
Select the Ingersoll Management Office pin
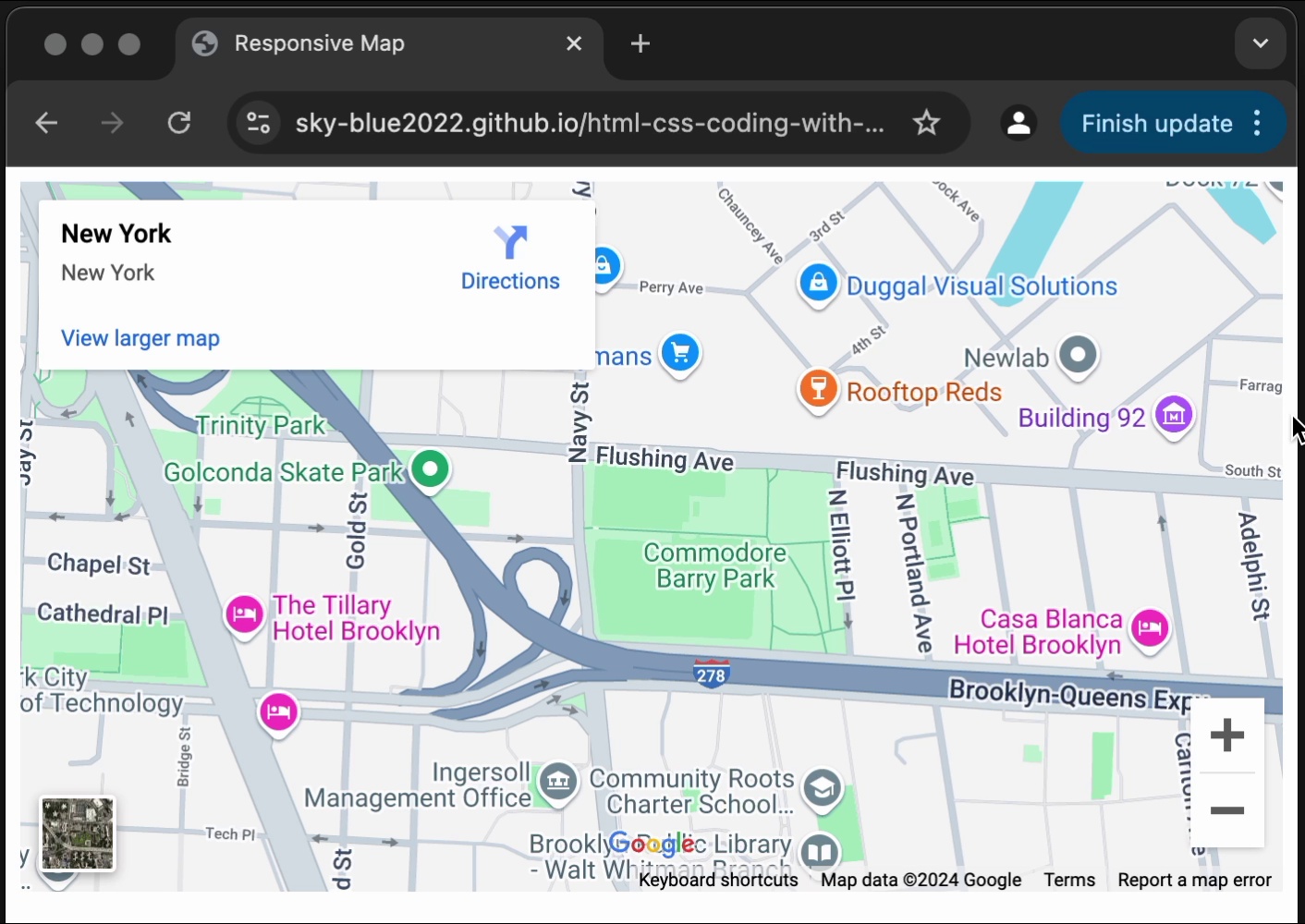click(558, 784)
